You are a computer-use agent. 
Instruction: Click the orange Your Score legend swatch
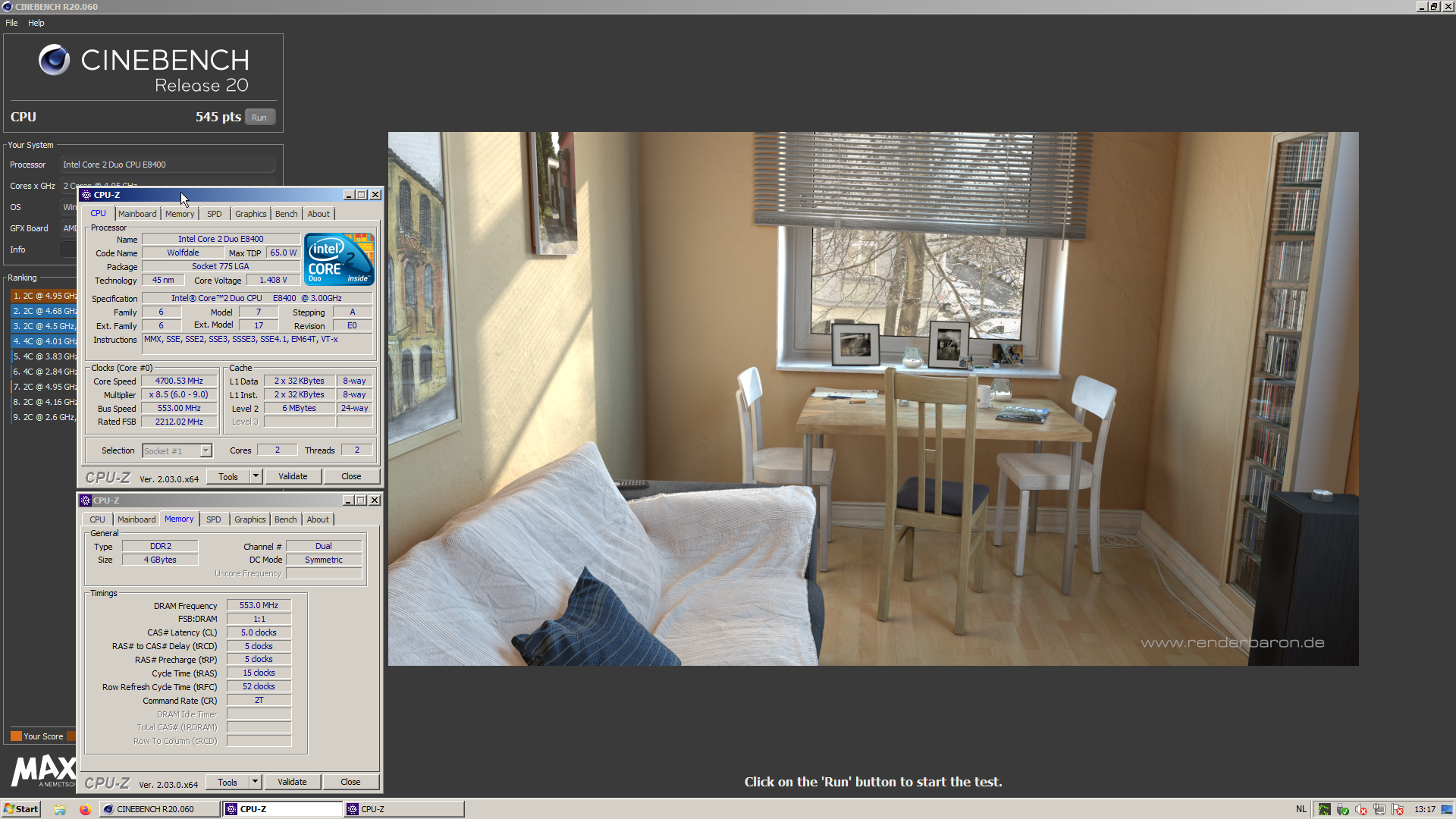[16, 736]
